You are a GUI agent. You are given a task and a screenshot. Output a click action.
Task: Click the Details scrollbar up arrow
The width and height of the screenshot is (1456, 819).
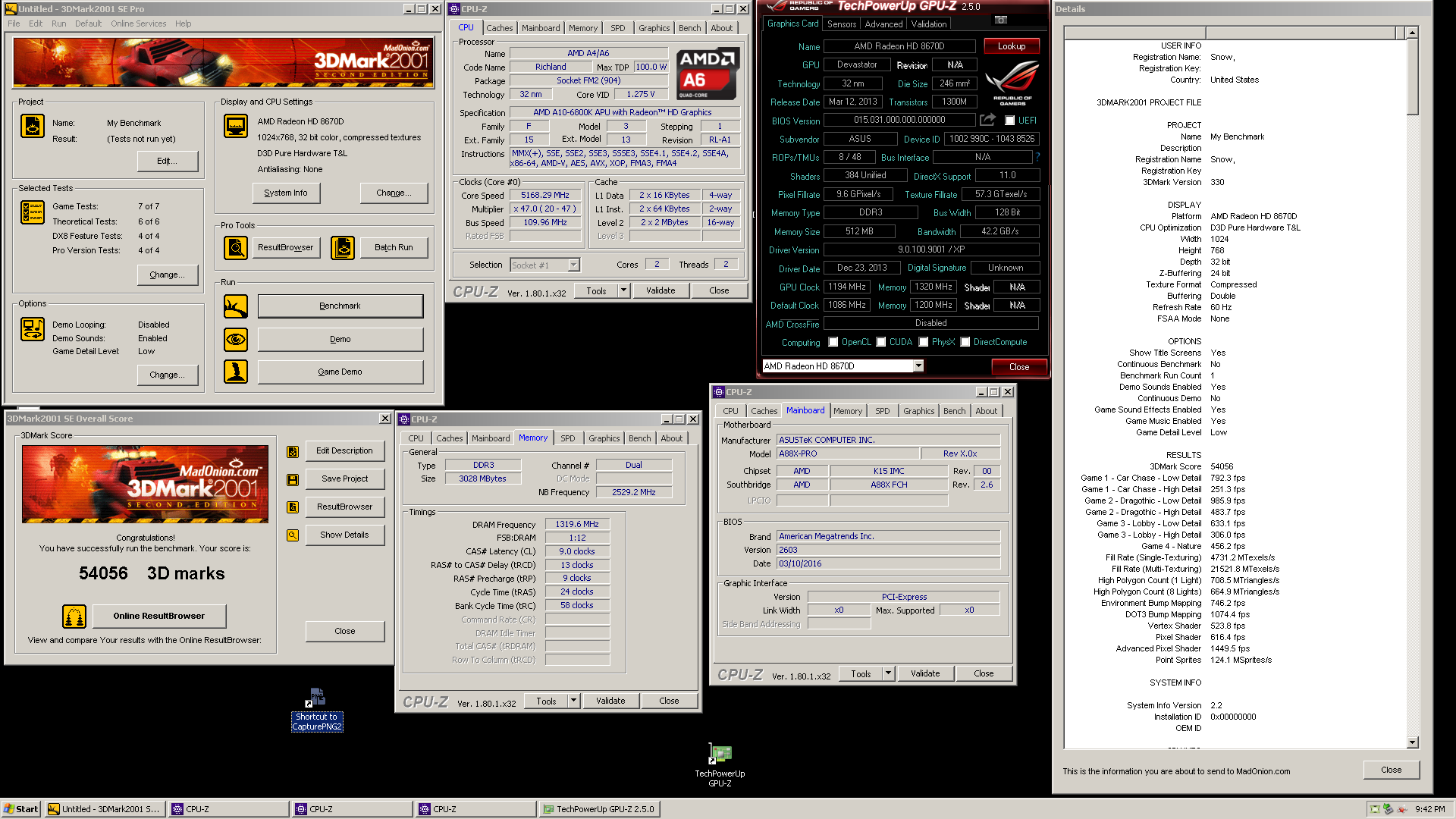coord(1412,33)
